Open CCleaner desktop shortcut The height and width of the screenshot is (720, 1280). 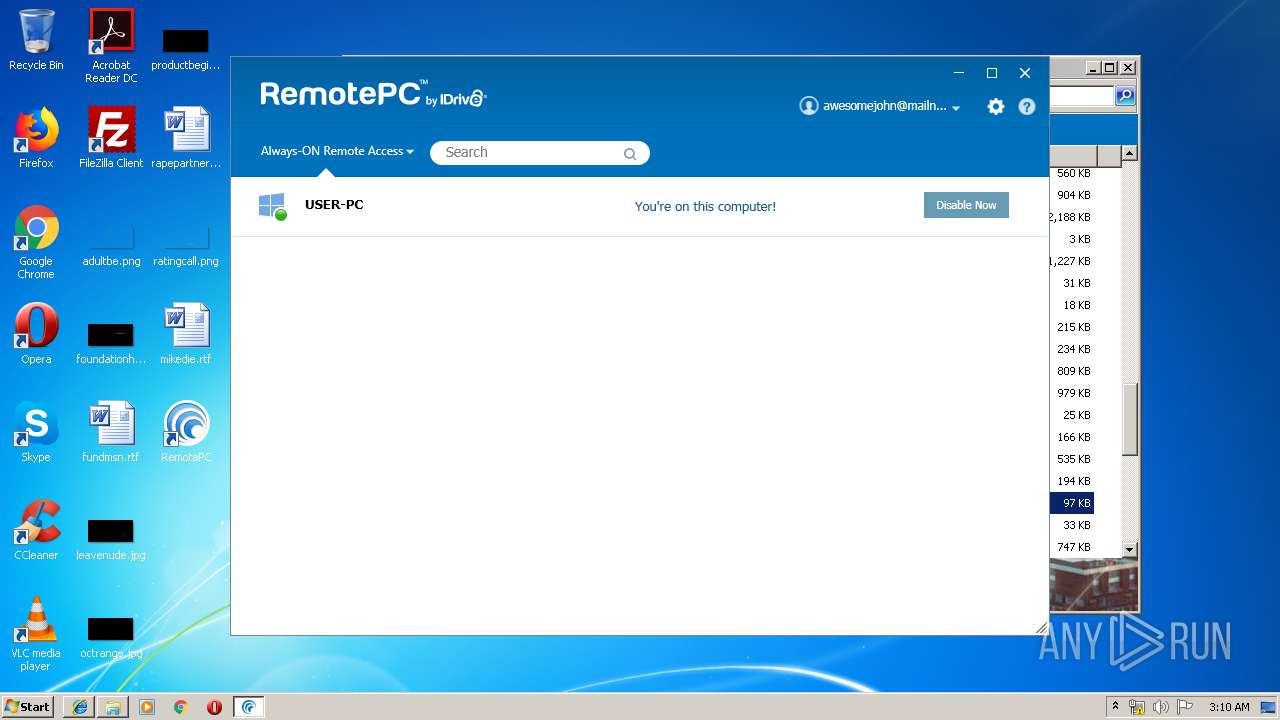(36, 530)
